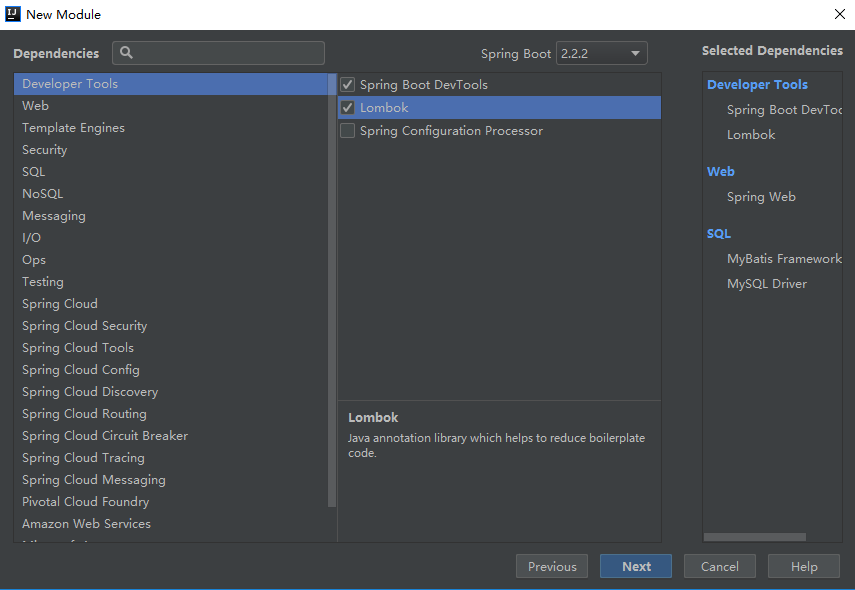Image resolution: width=855 pixels, height=590 pixels.
Task: Select the Ops category
Action: (171, 260)
